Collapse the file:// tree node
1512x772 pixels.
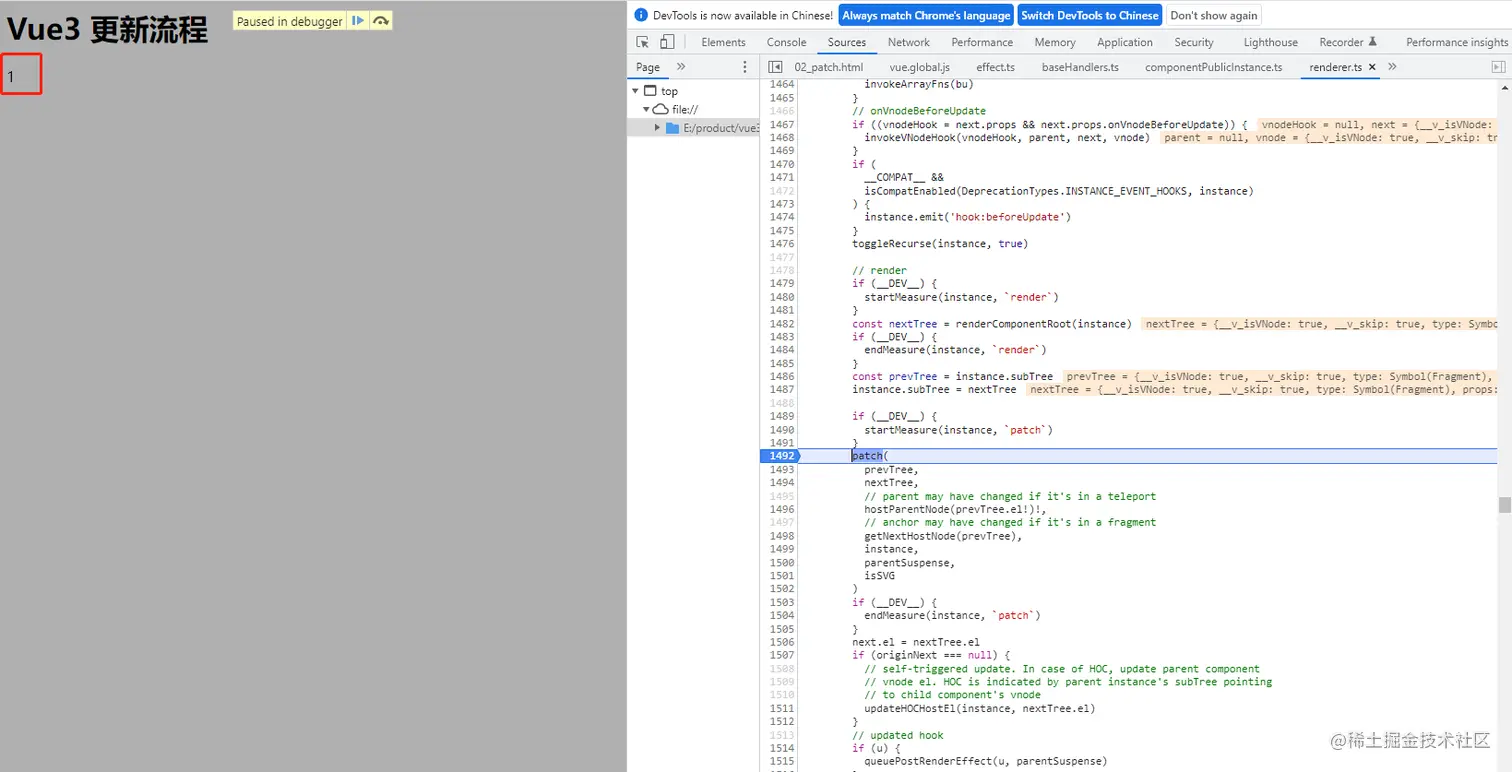(646, 109)
